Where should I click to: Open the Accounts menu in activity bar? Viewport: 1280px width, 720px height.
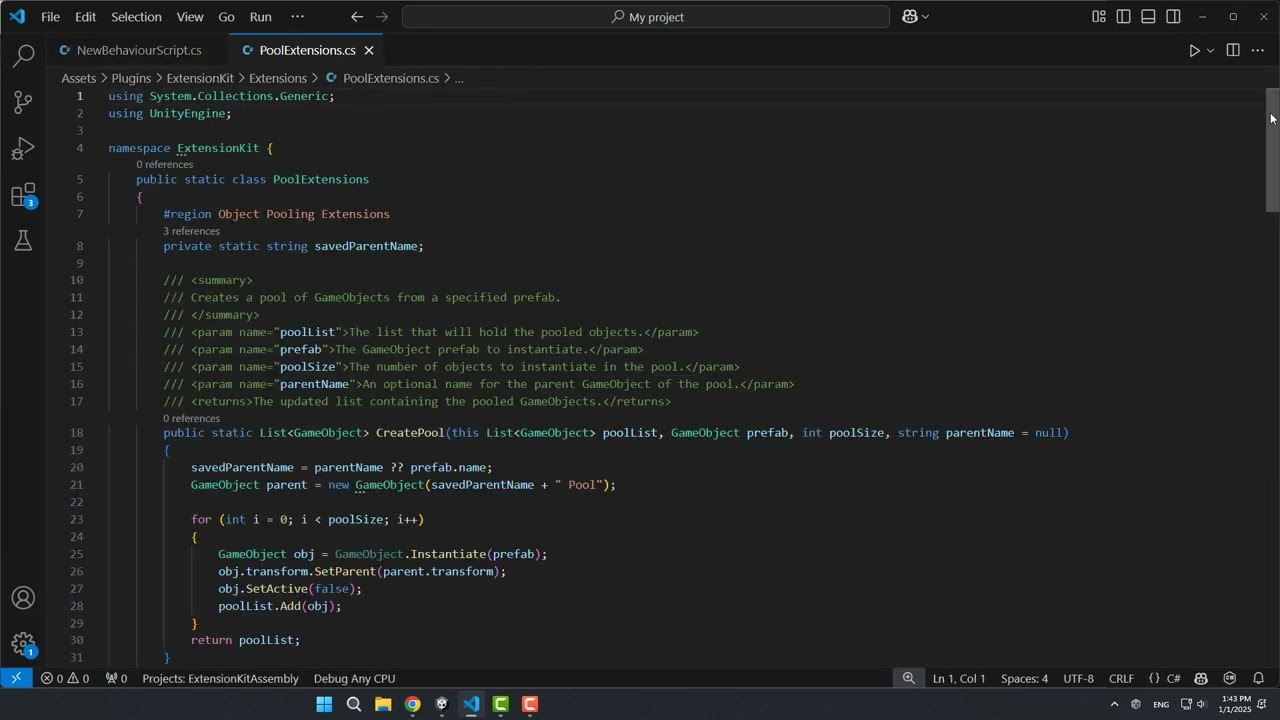click(x=23, y=598)
